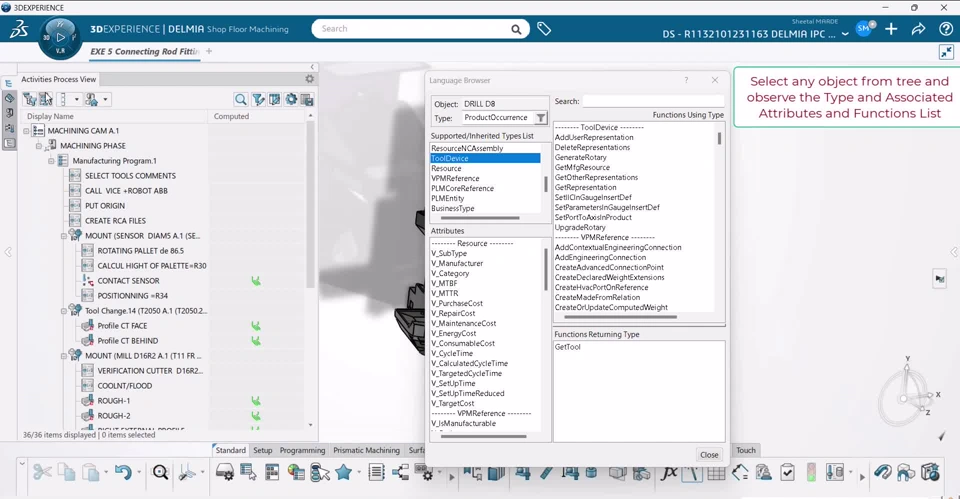Image resolution: width=960 pixels, height=499 pixels.
Task: Select CONTACT SENSOR in the activities tree
Action: point(128,281)
